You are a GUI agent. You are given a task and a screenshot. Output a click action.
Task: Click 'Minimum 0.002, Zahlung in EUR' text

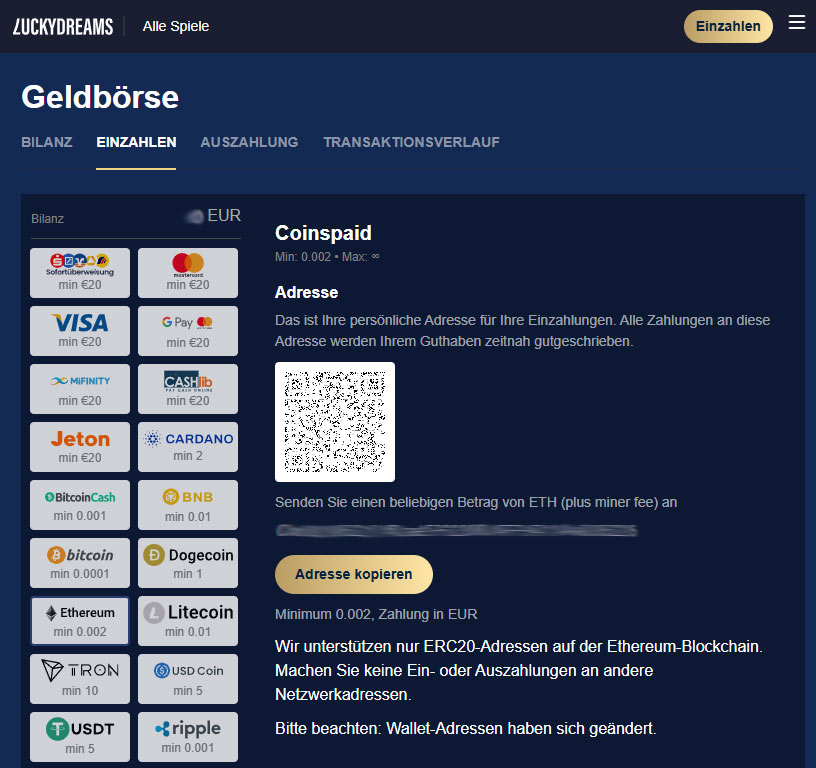(376, 614)
